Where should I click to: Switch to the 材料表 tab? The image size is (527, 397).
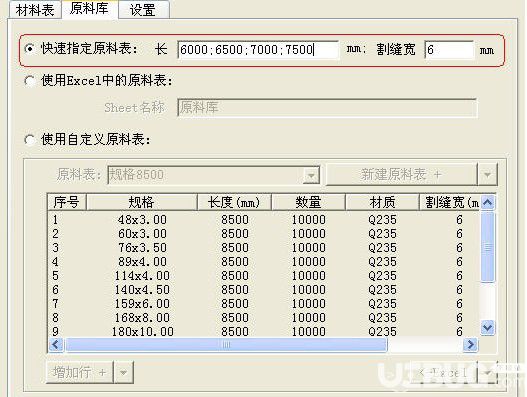pos(35,10)
